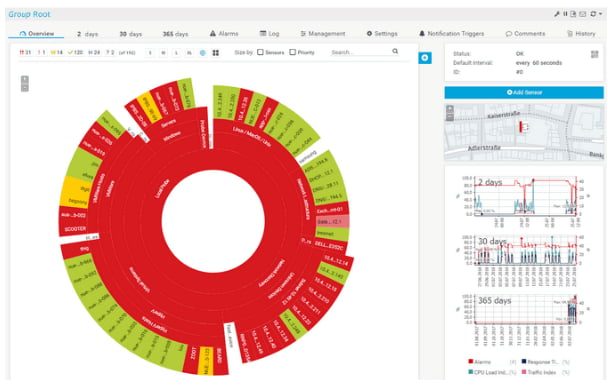608x387 pixels.
Task: Click the envelope email icon
Action: [583, 14]
